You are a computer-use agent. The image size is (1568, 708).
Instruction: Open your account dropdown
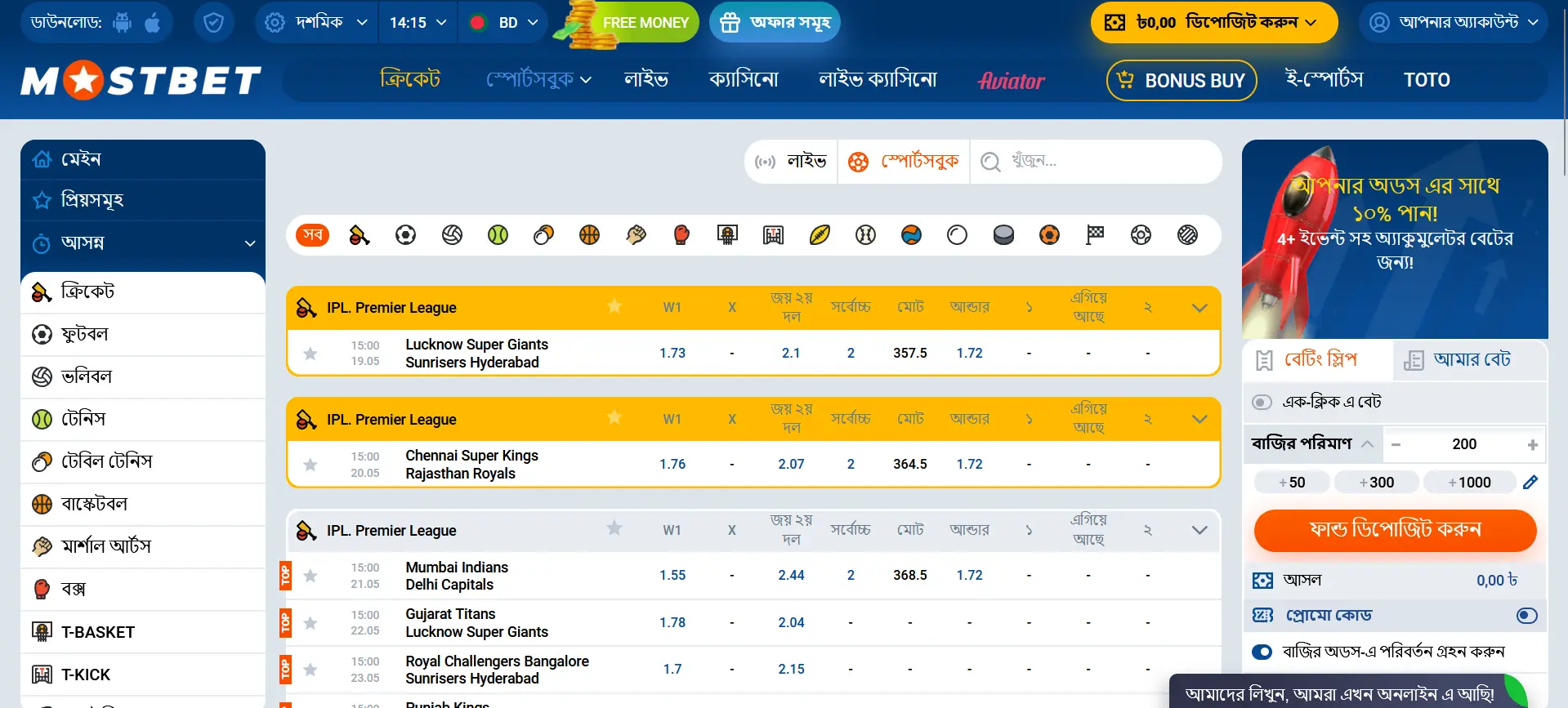pyautogui.click(x=1454, y=22)
